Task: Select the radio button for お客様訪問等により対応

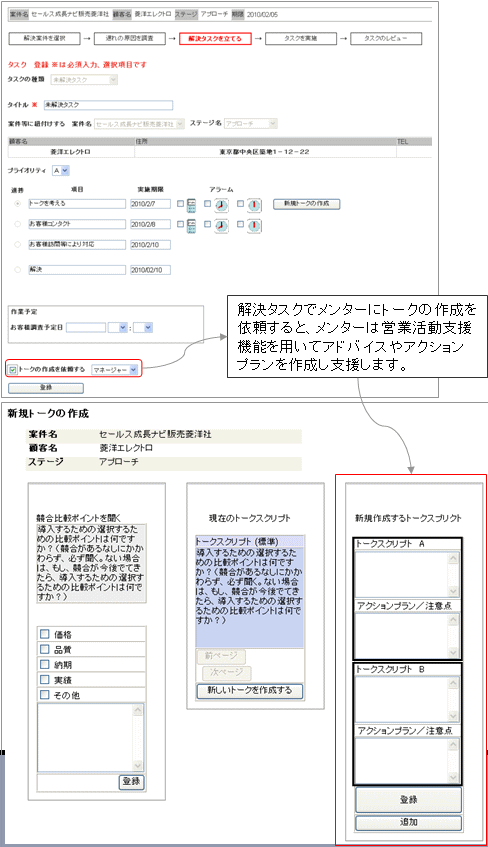Action: (17, 245)
